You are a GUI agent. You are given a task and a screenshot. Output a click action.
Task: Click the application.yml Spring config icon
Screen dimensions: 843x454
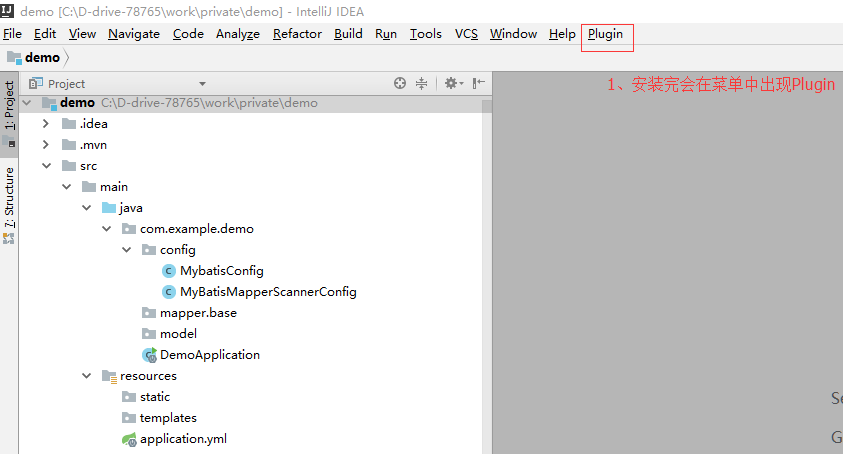pyautogui.click(x=129, y=439)
